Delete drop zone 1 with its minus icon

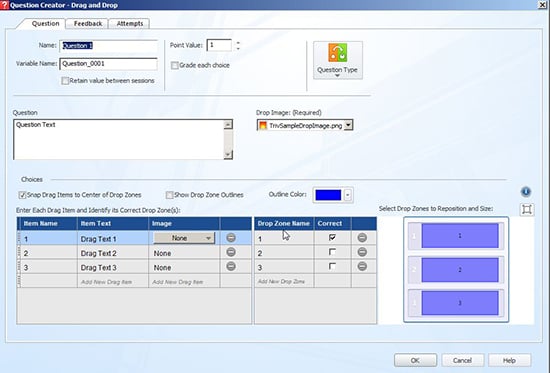tap(362, 238)
